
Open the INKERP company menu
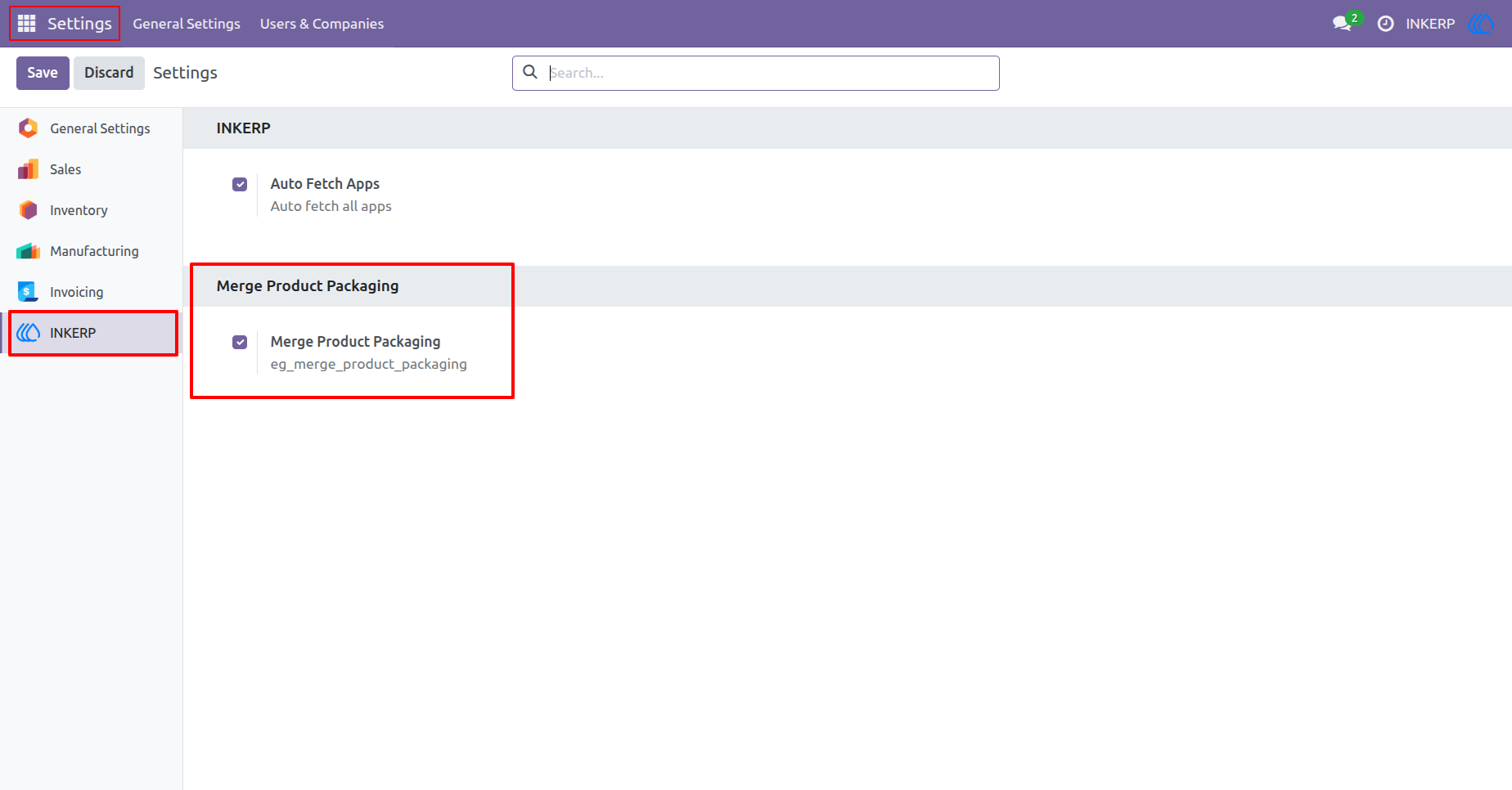click(1430, 24)
